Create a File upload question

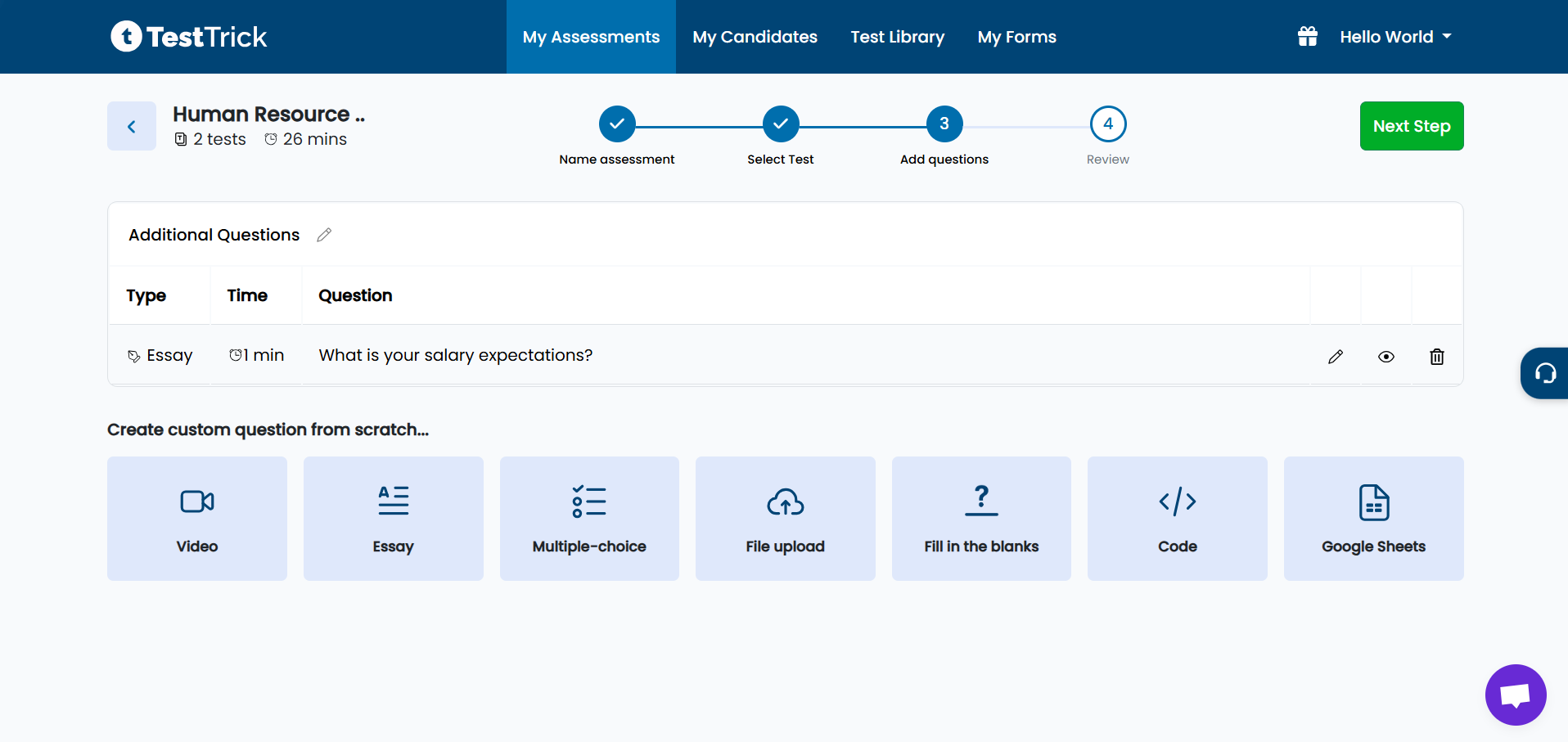point(786,519)
